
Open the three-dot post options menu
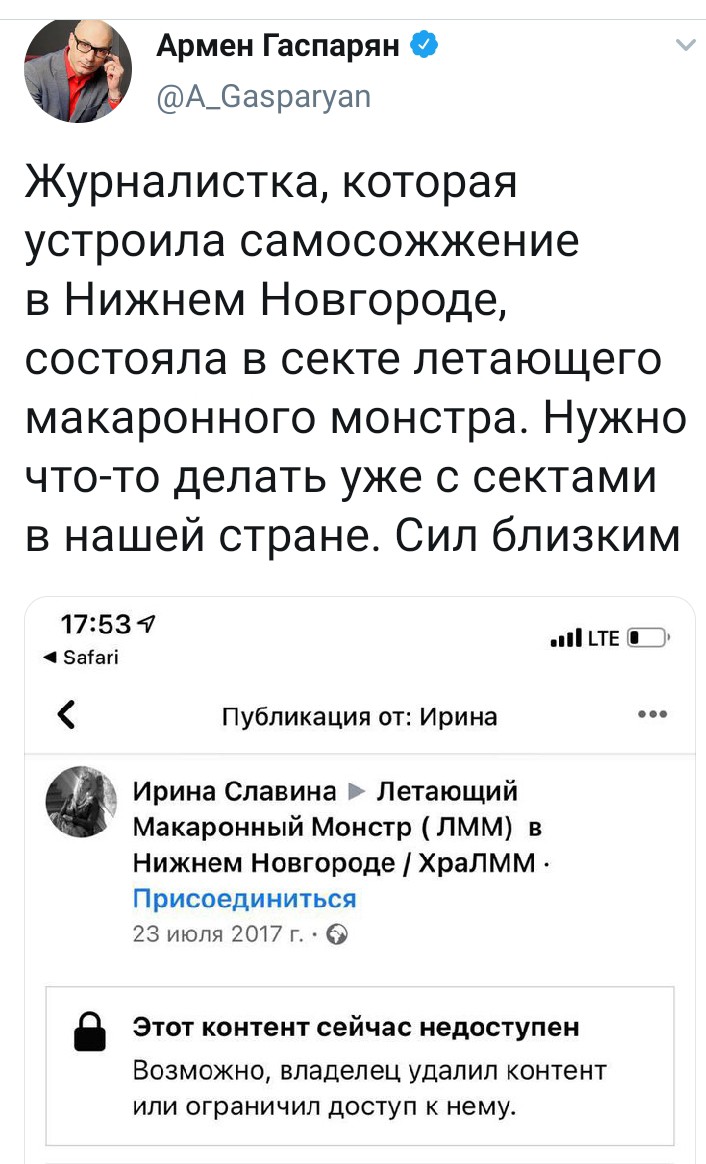click(652, 715)
